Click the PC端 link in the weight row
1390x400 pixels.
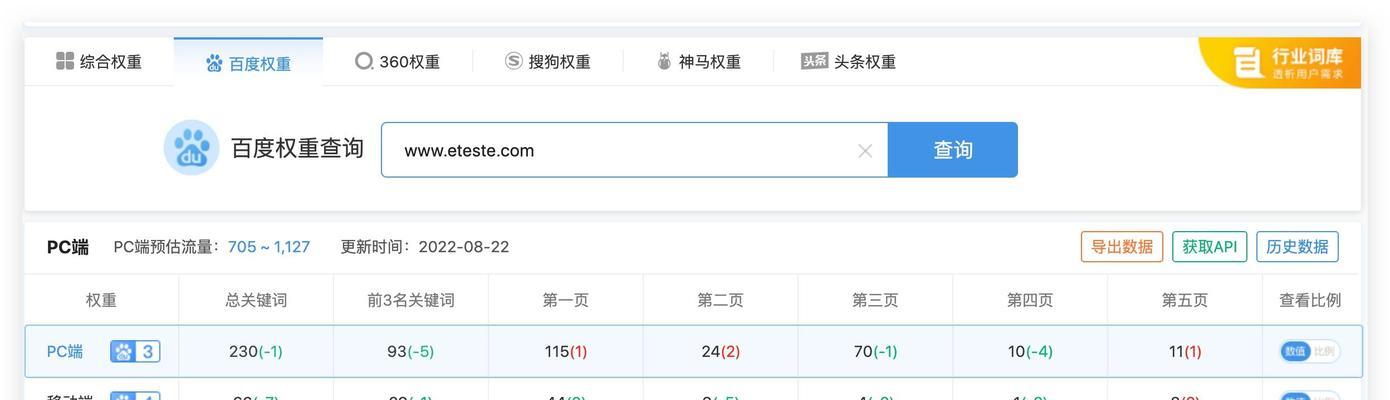point(65,351)
